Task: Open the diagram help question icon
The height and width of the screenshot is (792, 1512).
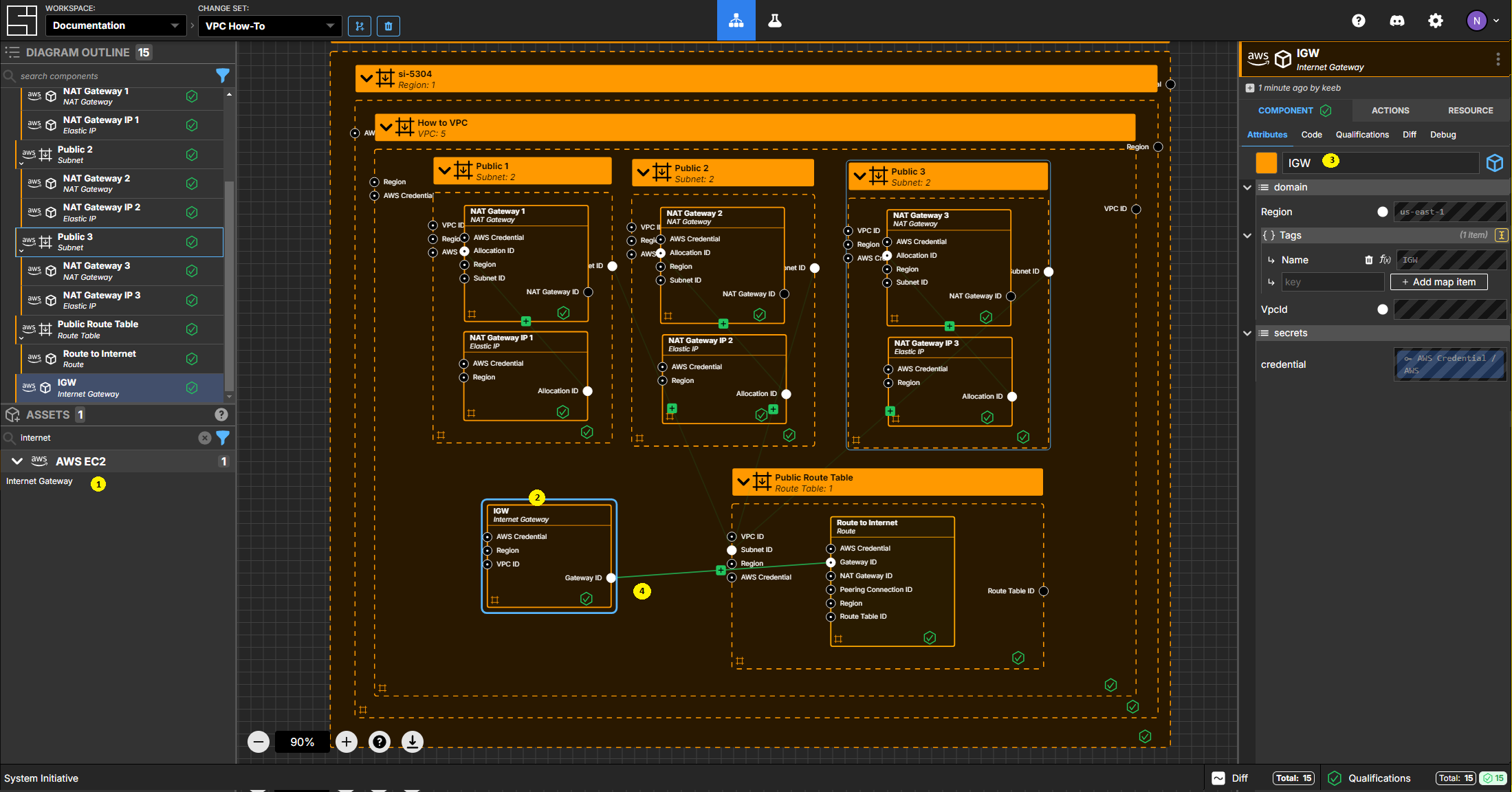Action: tap(380, 742)
